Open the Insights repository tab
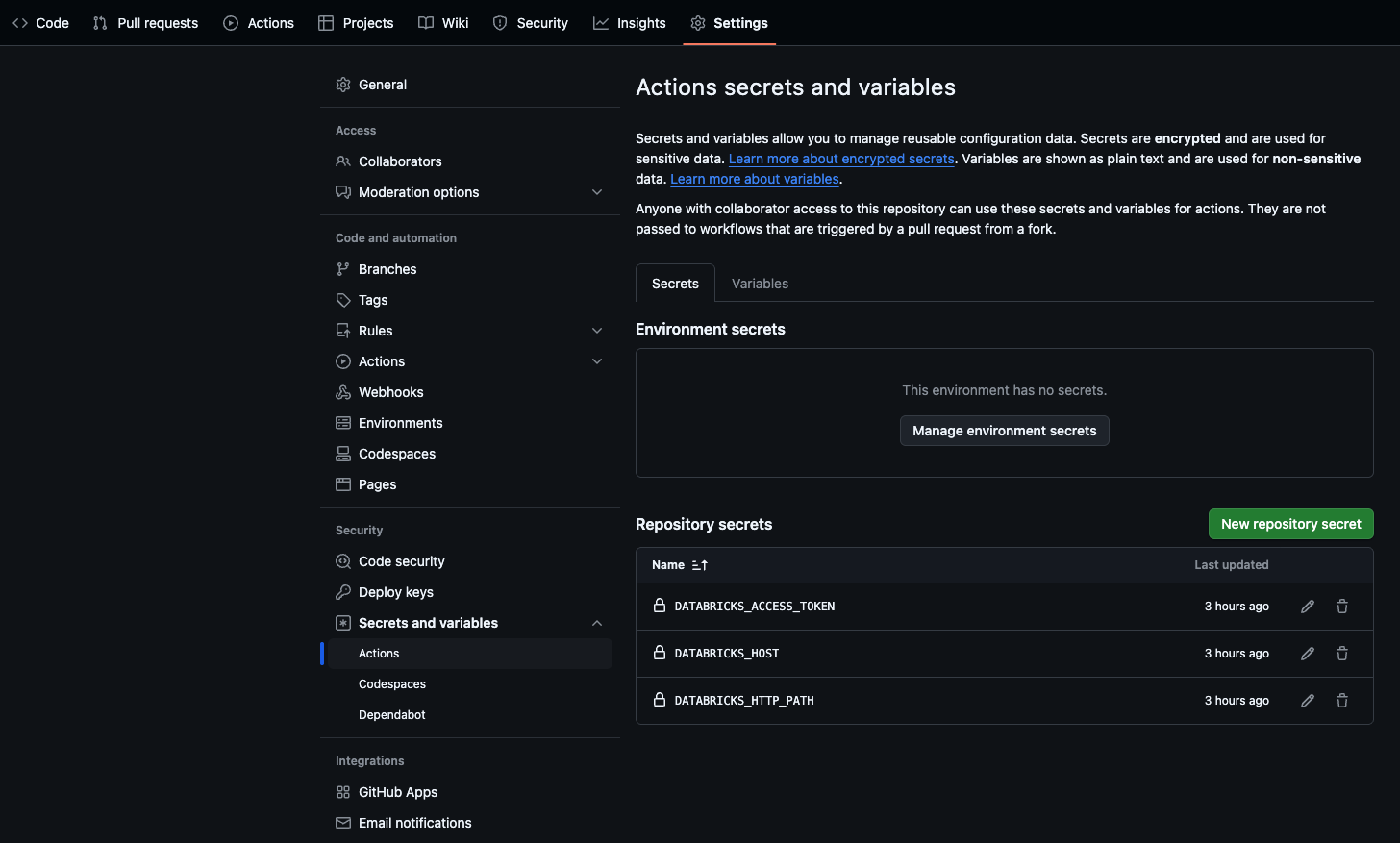 pyautogui.click(x=630, y=23)
